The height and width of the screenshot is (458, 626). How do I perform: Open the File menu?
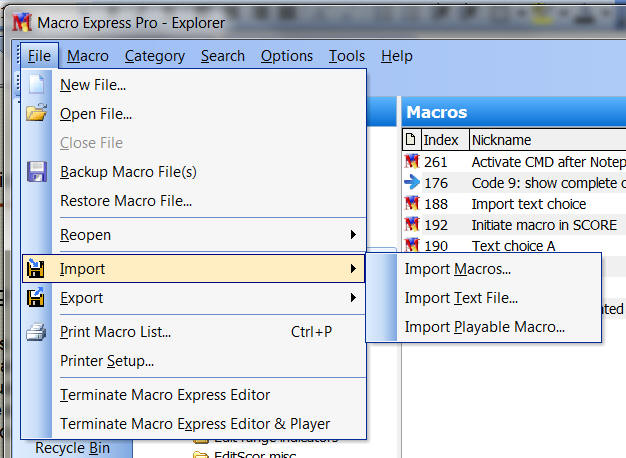tap(39, 56)
